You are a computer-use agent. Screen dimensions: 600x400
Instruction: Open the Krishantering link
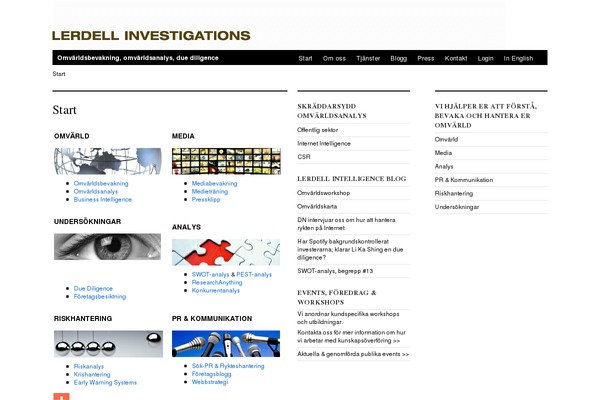[92, 374]
